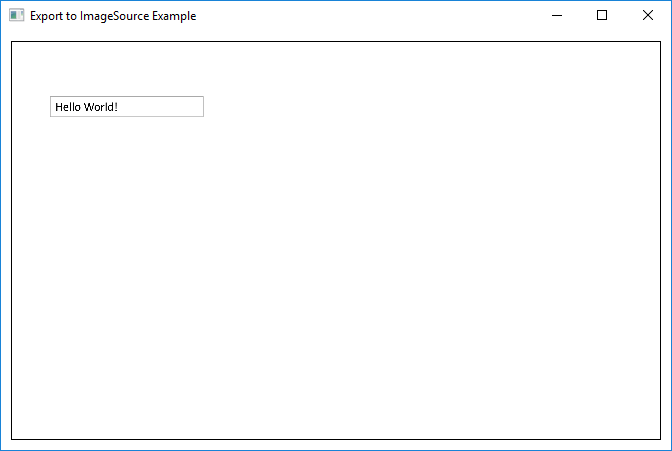Click the canvas gap left of the text box
Screen dimensions: 672x451
pyautogui.click(x=31, y=107)
